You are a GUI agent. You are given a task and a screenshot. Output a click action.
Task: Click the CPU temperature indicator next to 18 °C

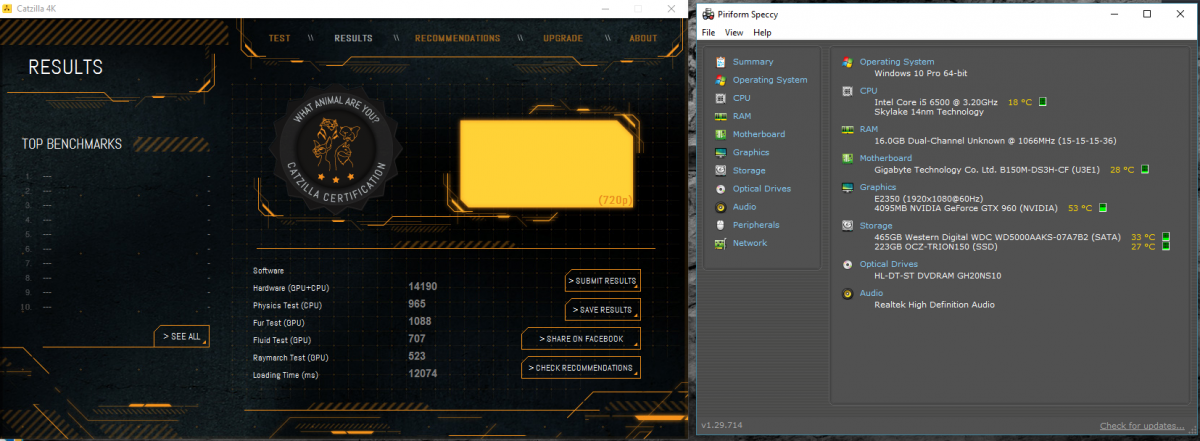coord(1042,102)
